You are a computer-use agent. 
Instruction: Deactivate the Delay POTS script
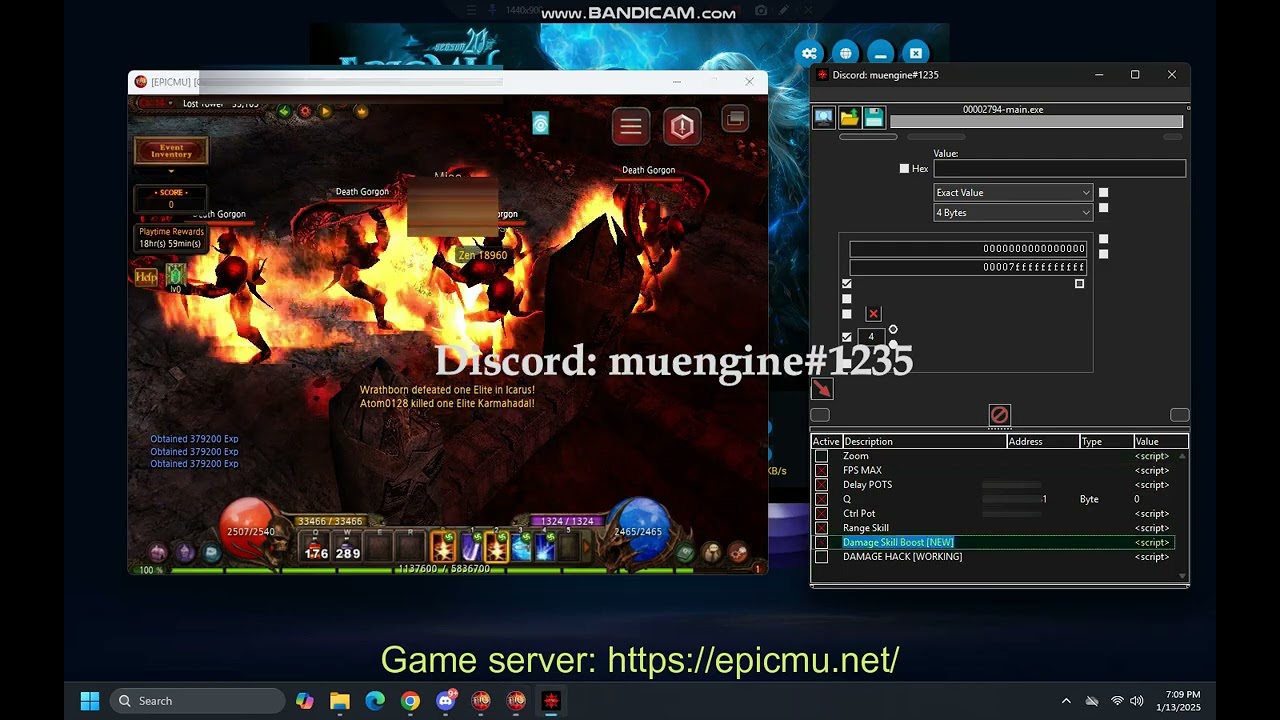821,485
